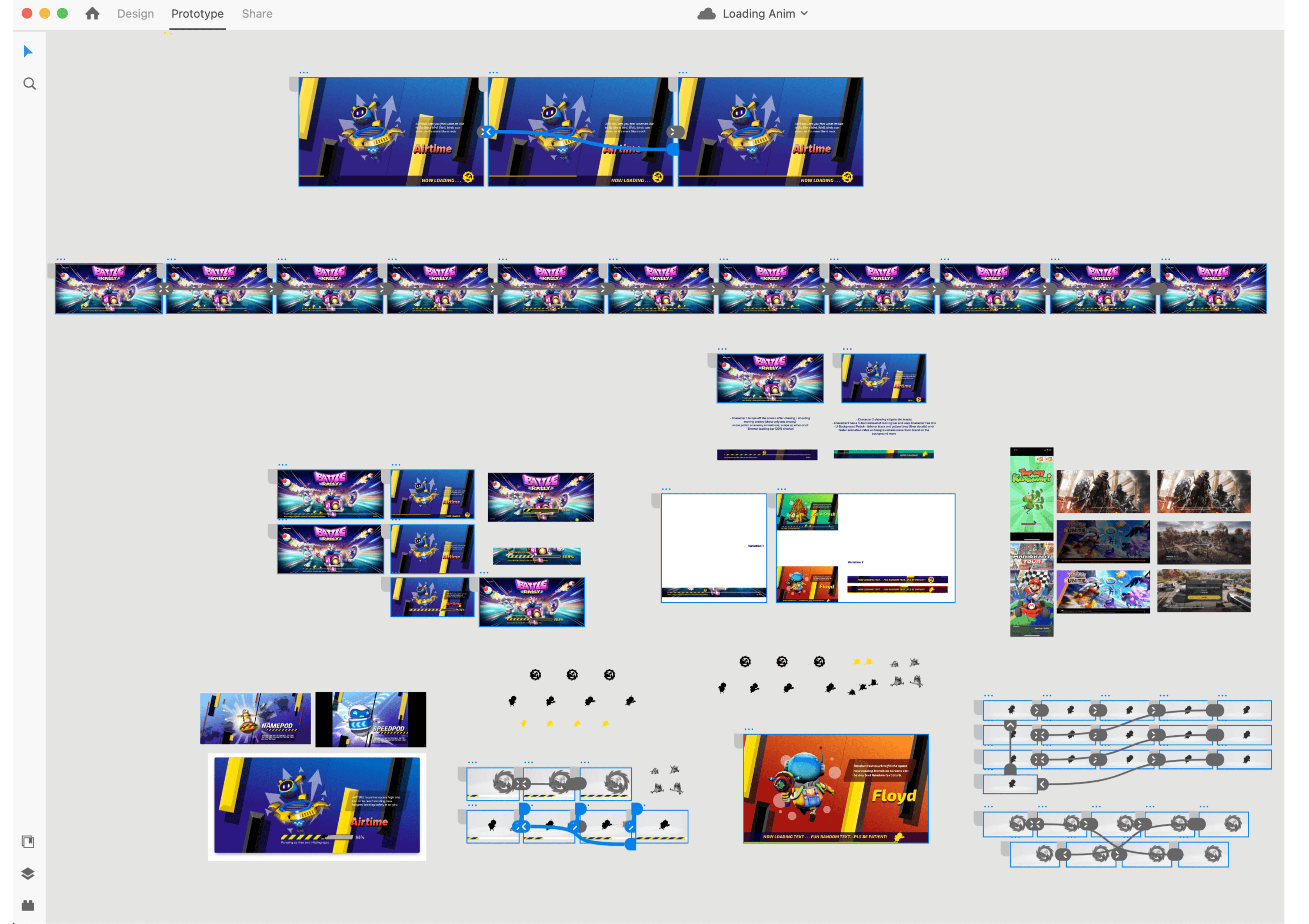The height and width of the screenshot is (924, 1309).
Task: Activate the Select arrow tool
Action: (28, 52)
